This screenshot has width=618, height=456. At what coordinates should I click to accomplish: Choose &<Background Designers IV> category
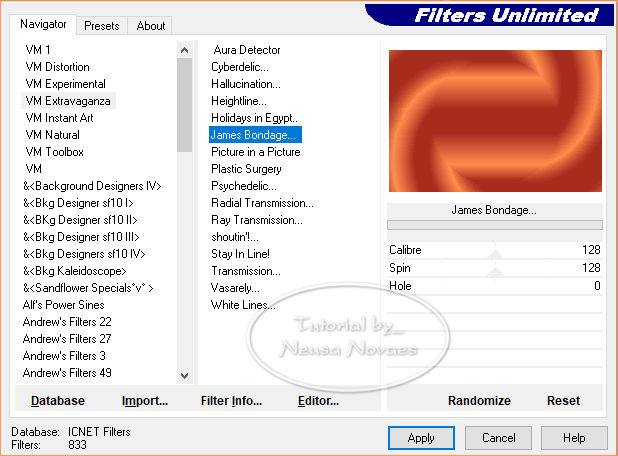[92, 186]
